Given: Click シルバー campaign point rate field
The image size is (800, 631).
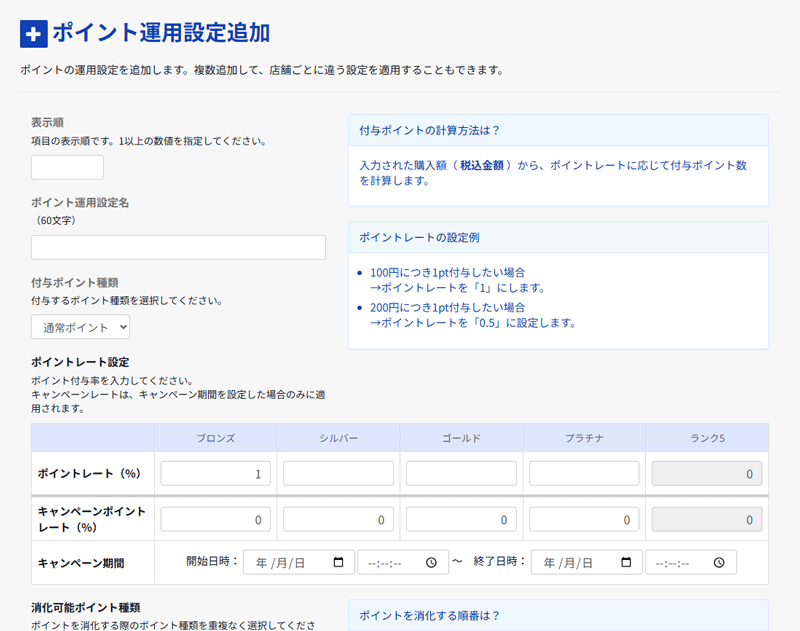Looking at the screenshot, I should (x=338, y=520).
